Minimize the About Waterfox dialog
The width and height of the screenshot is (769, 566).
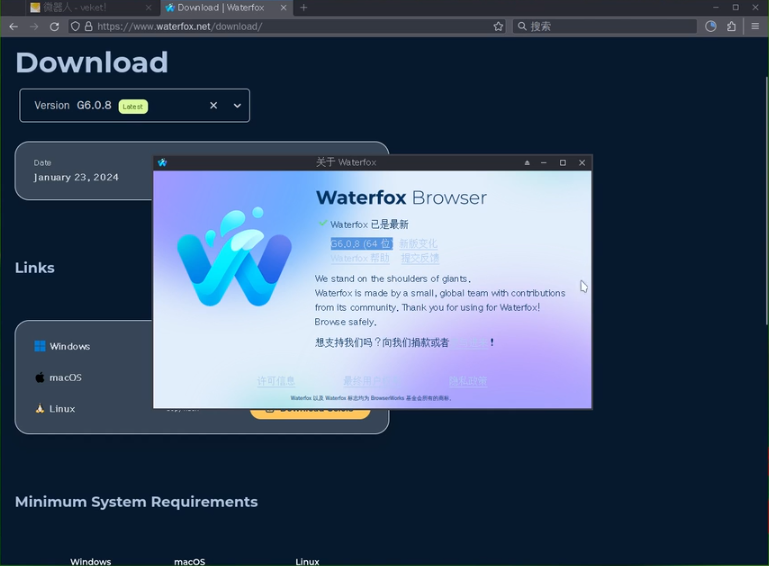tap(544, 162)
